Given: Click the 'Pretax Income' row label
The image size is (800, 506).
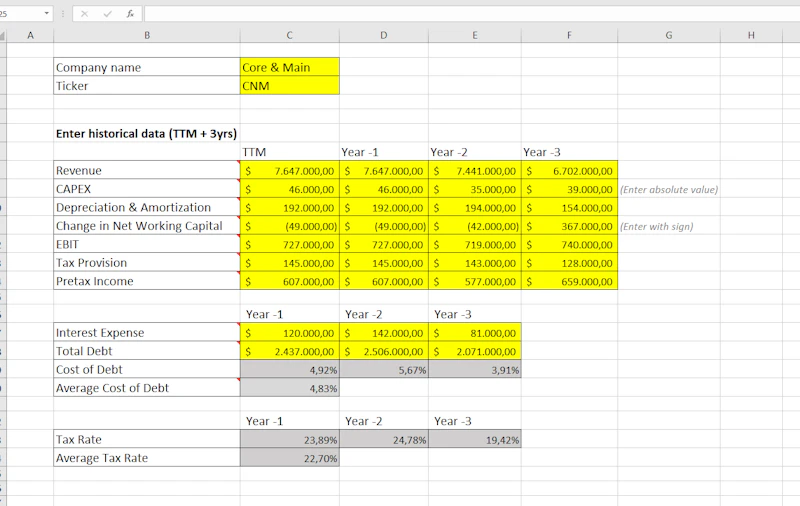Looking at the screenshot, I should (x=147, y=281).
